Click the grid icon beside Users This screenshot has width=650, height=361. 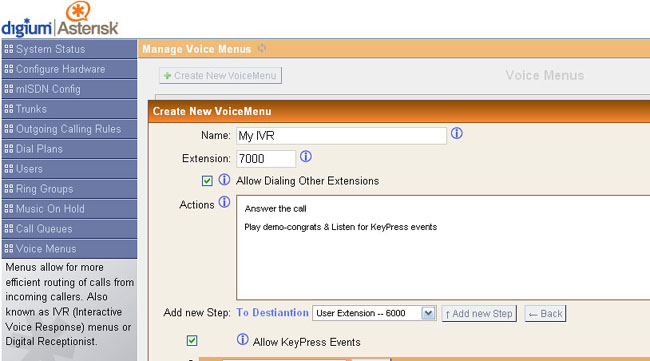[x=9, y=169]
